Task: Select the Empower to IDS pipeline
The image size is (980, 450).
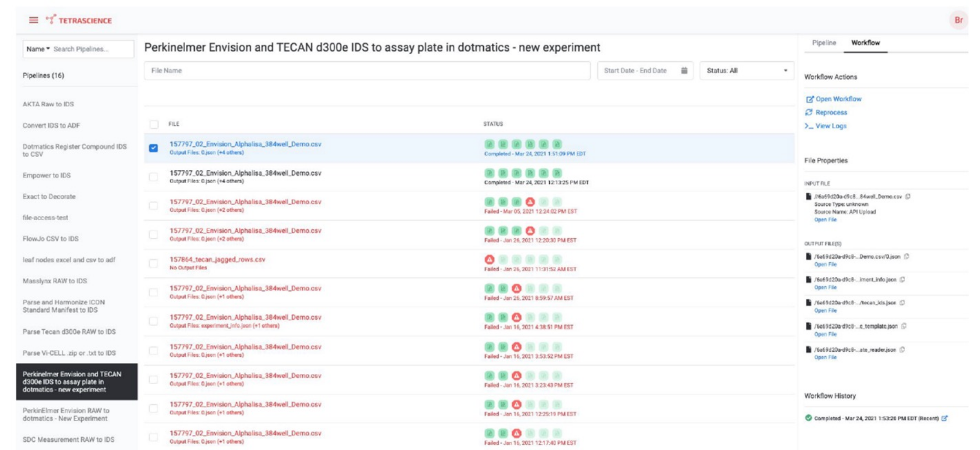Action: 49,175
